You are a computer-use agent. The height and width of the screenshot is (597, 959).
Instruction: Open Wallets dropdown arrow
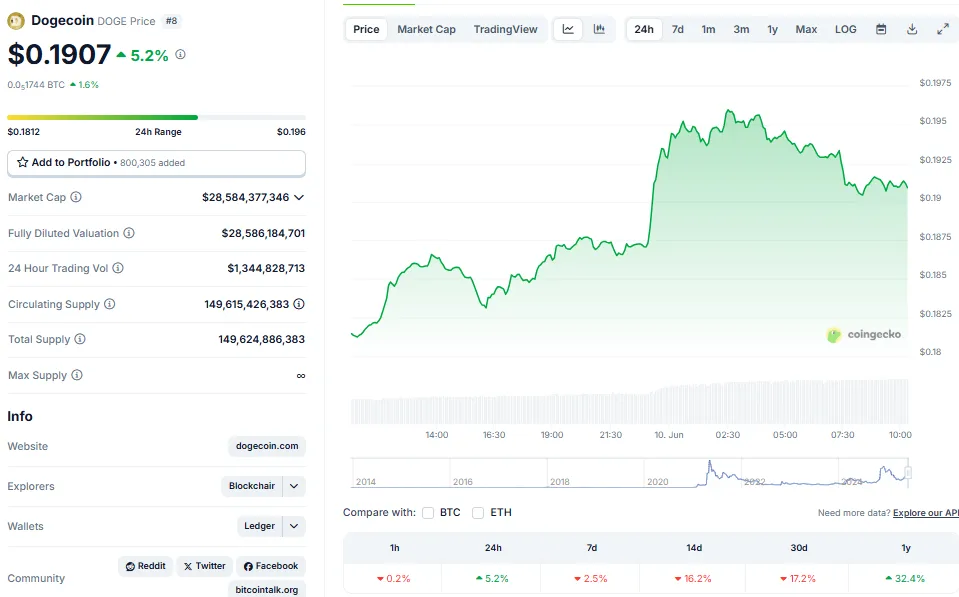point(294,526)
